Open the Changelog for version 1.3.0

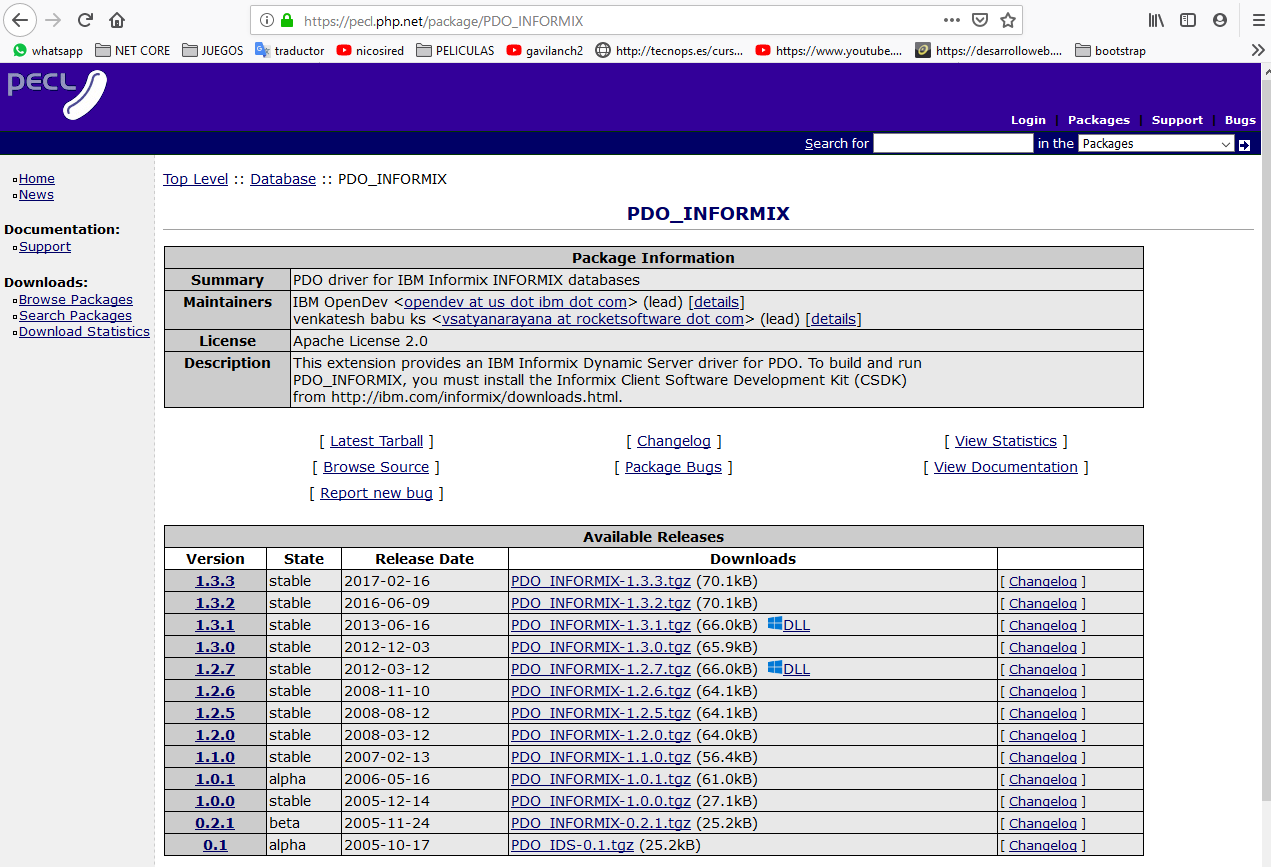pyautogui.click(x=1043, y=647)
